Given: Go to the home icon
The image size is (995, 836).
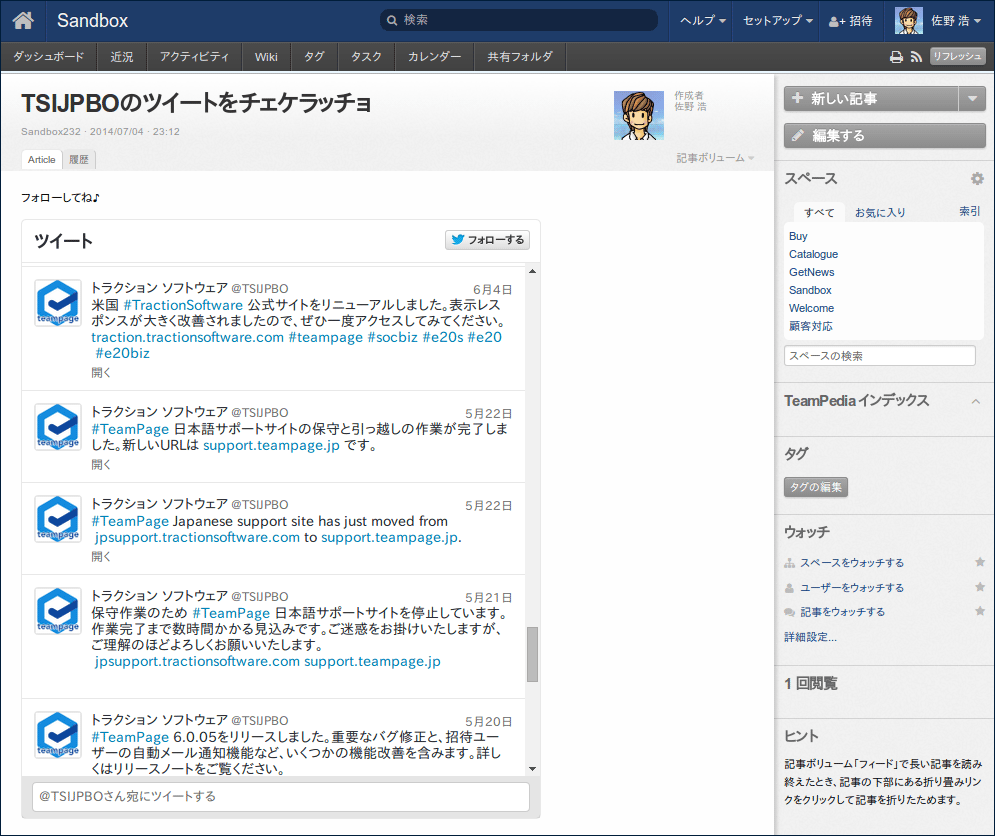Looking at the screenshot, I should point(23,20).
